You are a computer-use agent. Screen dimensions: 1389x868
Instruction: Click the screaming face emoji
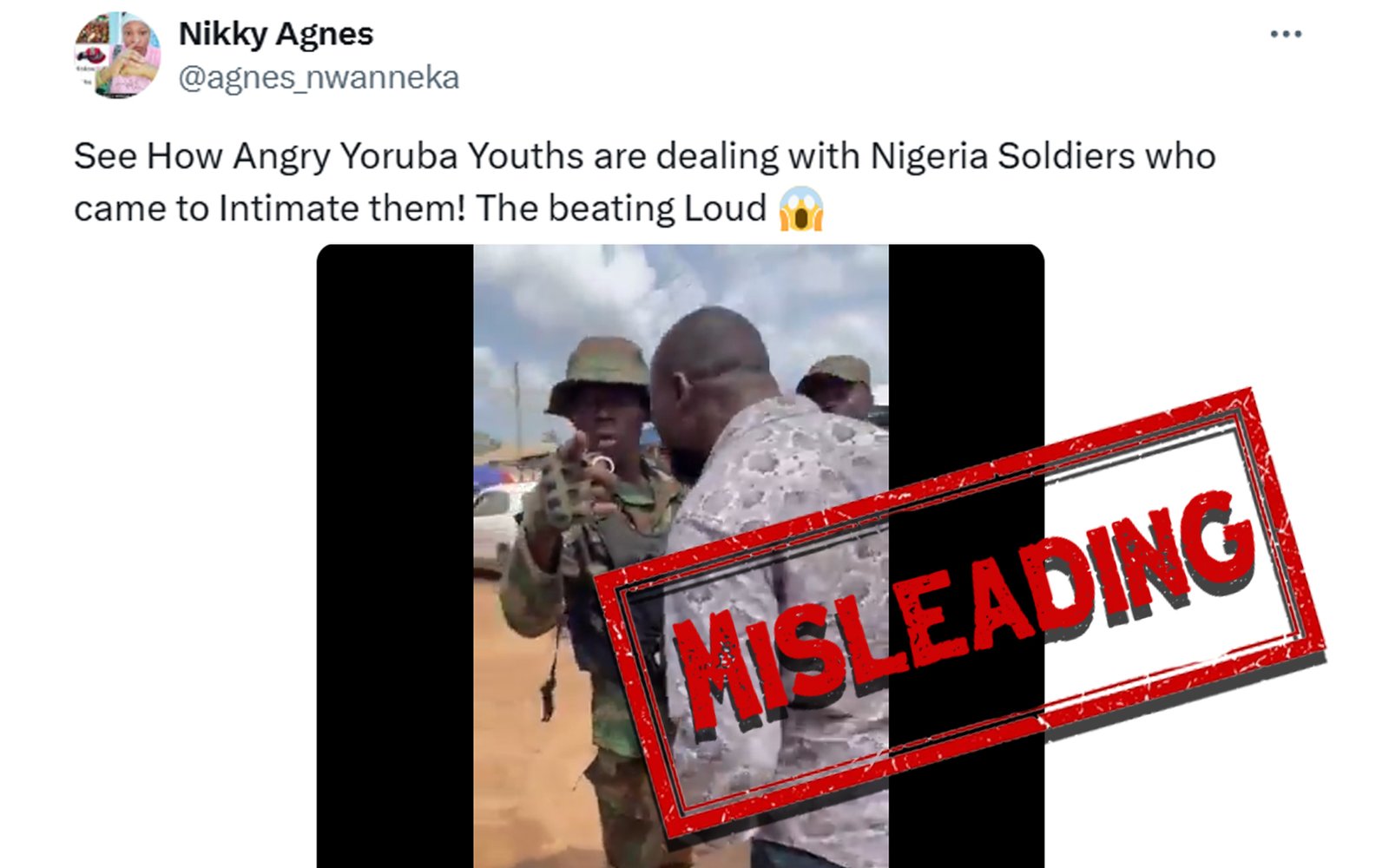tap(800, 209)
